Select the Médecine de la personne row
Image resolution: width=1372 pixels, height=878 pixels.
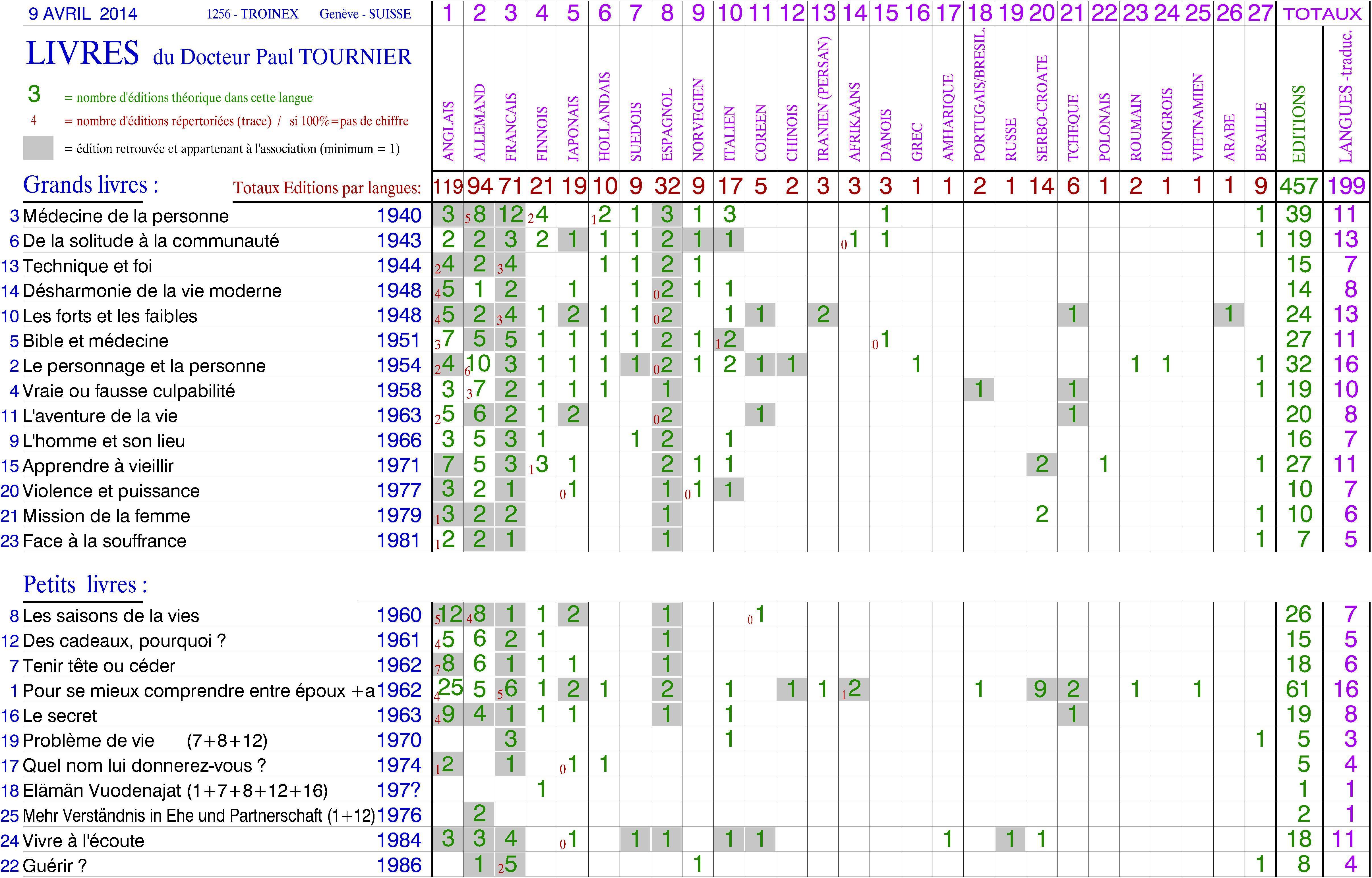[125, 216]
